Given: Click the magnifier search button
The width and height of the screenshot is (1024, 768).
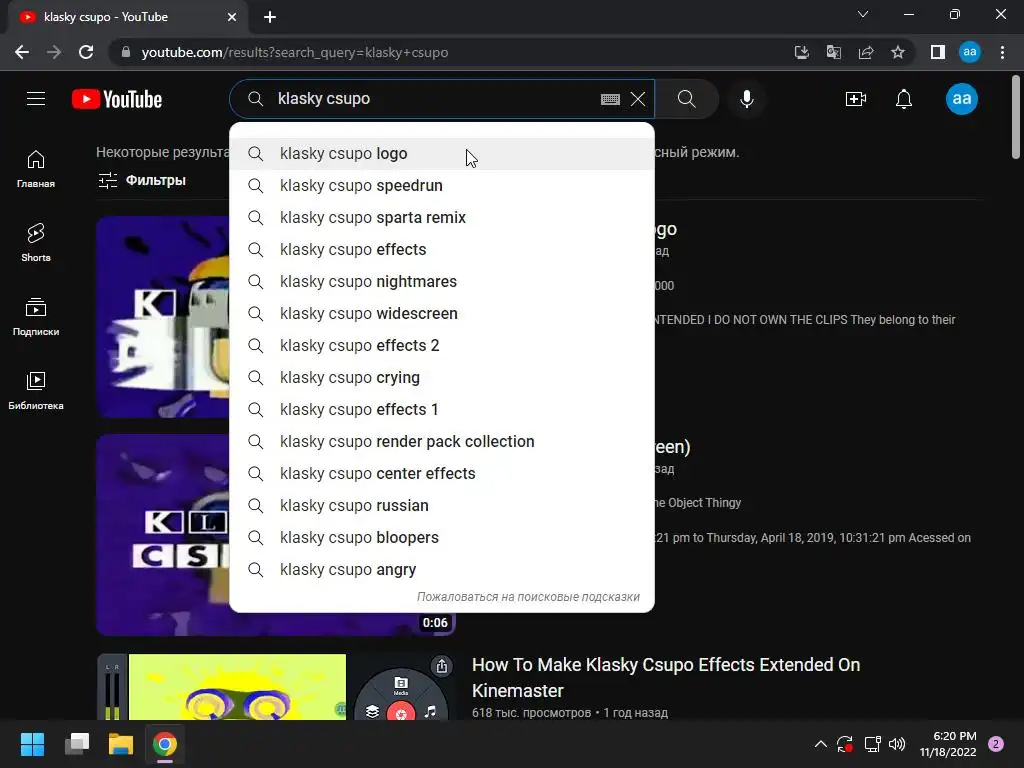Looking at the screenshot, I should click(x=686, y=99).
